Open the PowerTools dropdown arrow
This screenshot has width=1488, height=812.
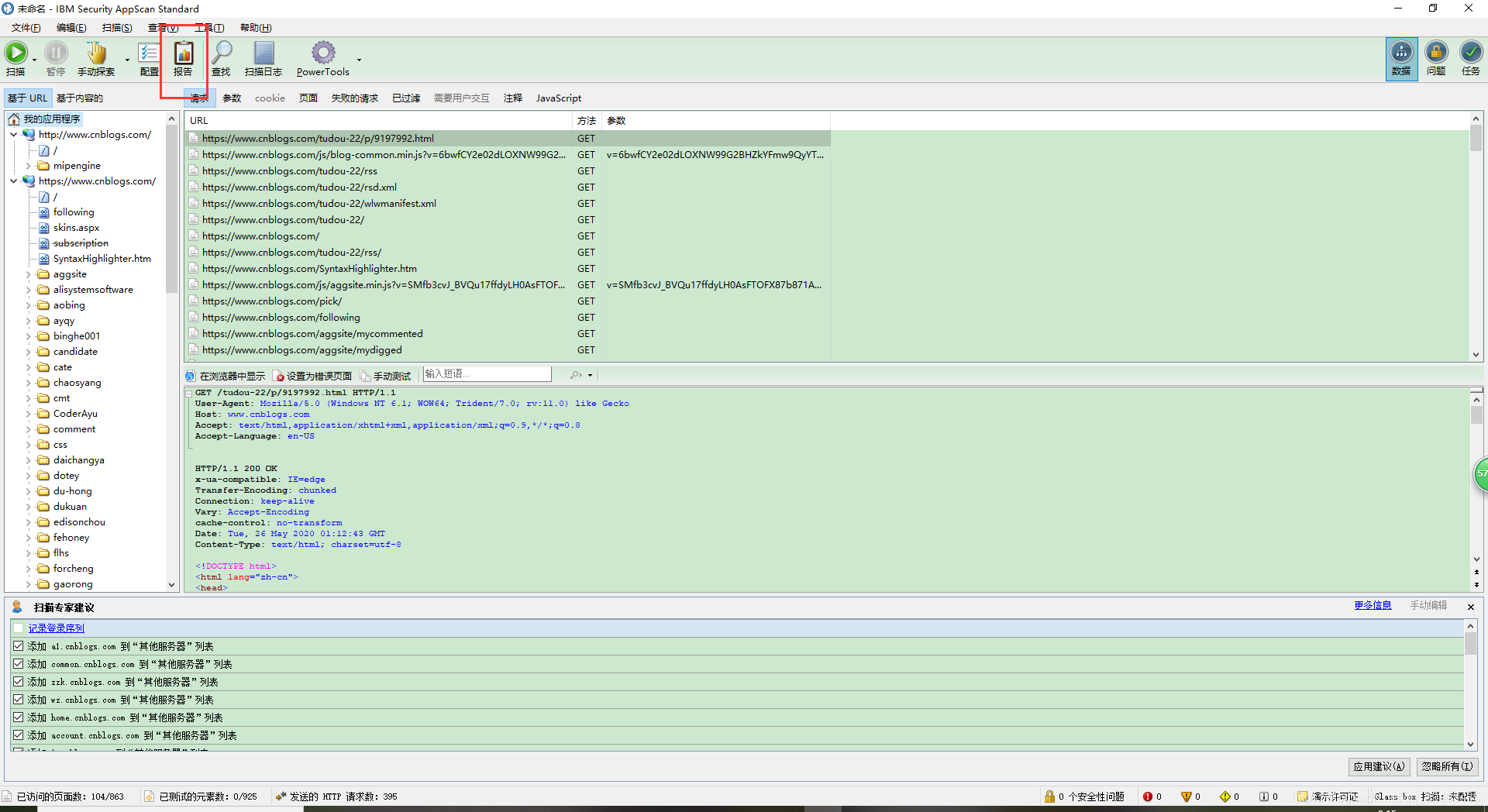pyautogui.click(x=359, y=60)
